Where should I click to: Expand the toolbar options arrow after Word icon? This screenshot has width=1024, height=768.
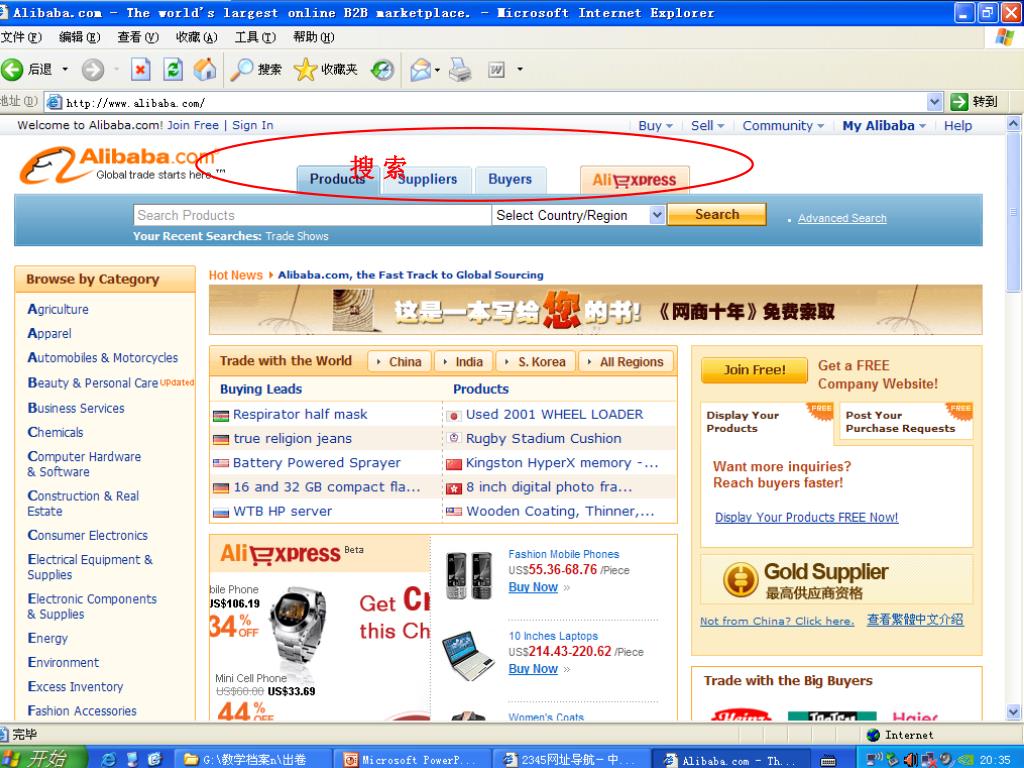click(x=520, y=69)
